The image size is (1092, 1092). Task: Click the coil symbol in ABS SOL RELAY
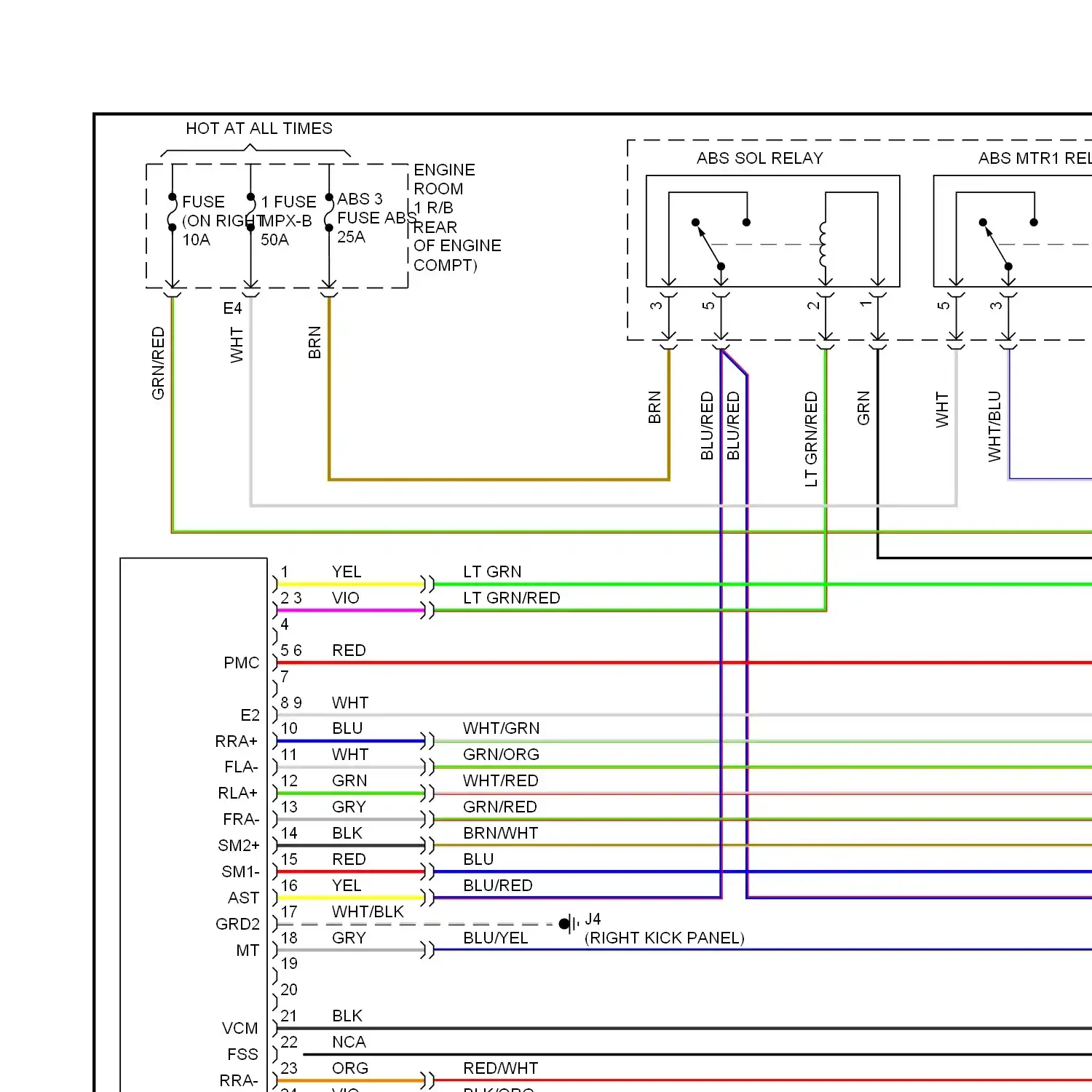click(823, 245)
